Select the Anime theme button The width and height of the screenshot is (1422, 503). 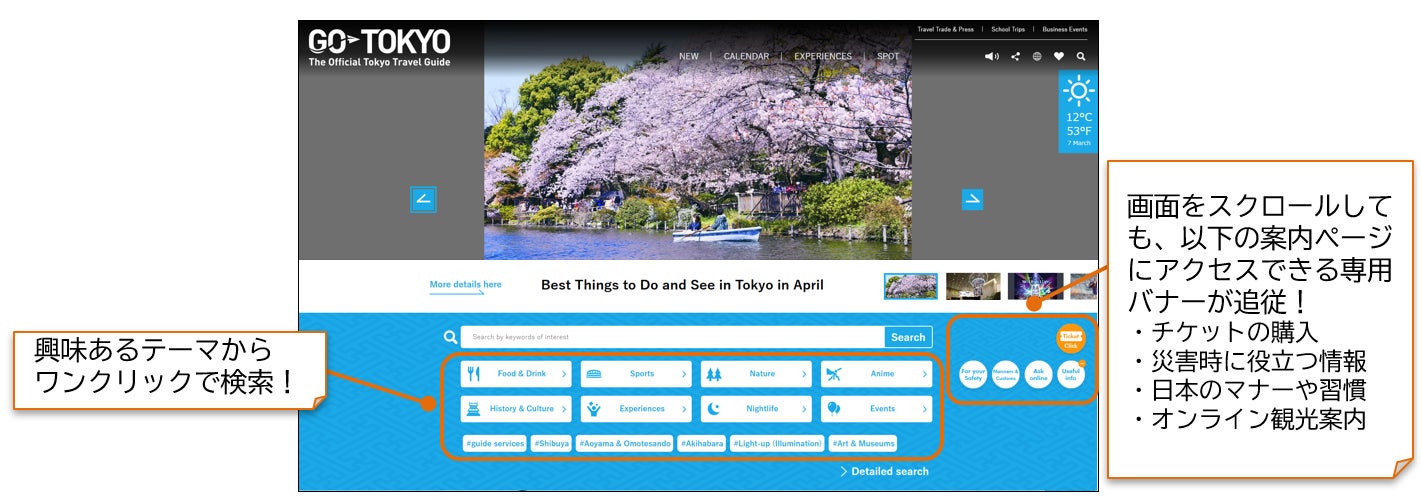coord(876,374)
